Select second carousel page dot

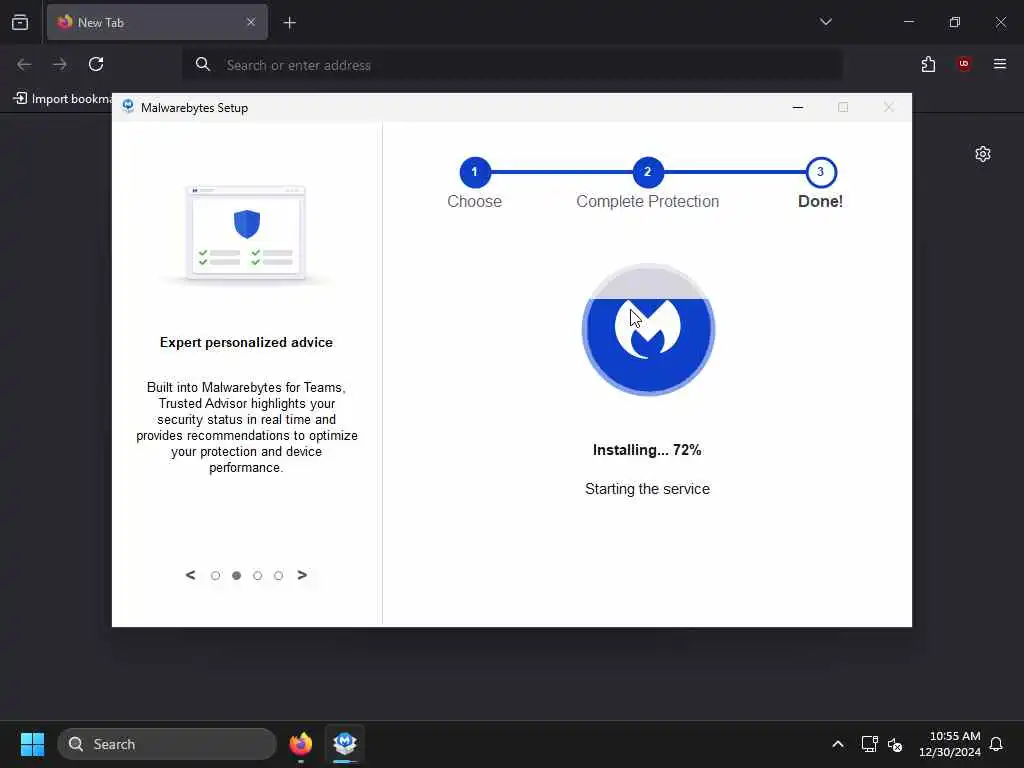(236, 575)
